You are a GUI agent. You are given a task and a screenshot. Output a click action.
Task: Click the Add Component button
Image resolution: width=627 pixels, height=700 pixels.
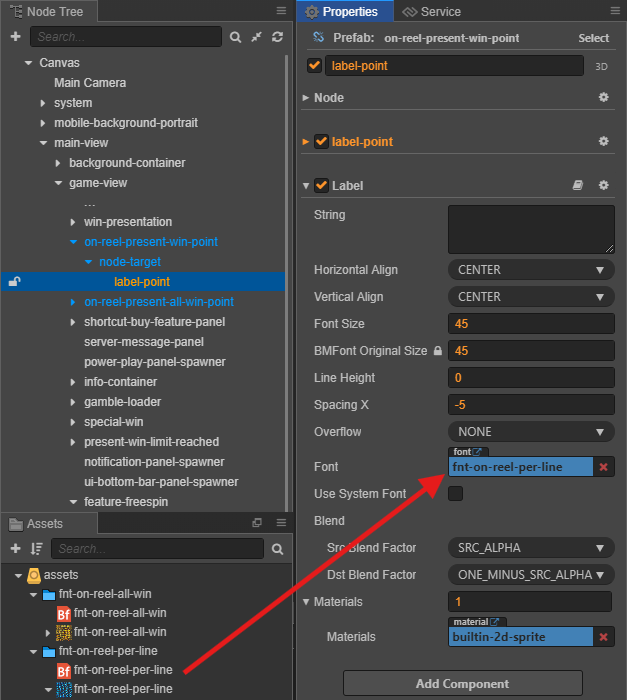463,683
